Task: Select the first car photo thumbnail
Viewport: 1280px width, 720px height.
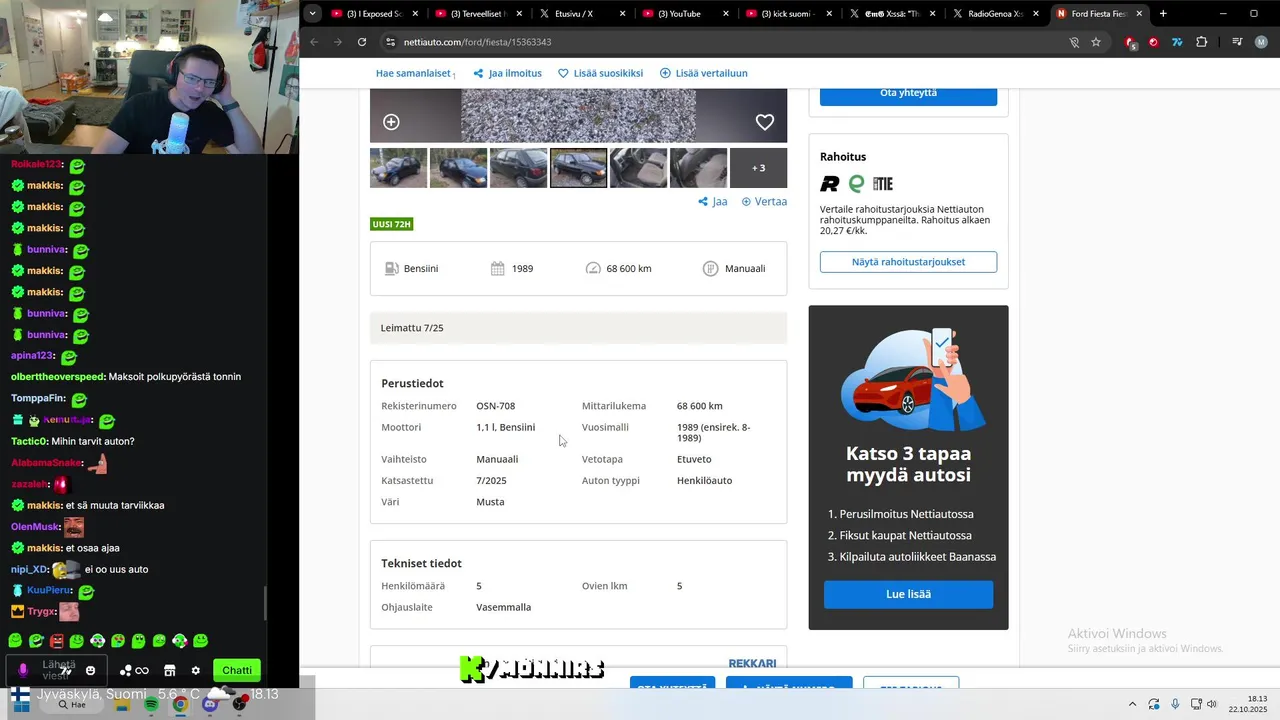Action: pos(398,168)
